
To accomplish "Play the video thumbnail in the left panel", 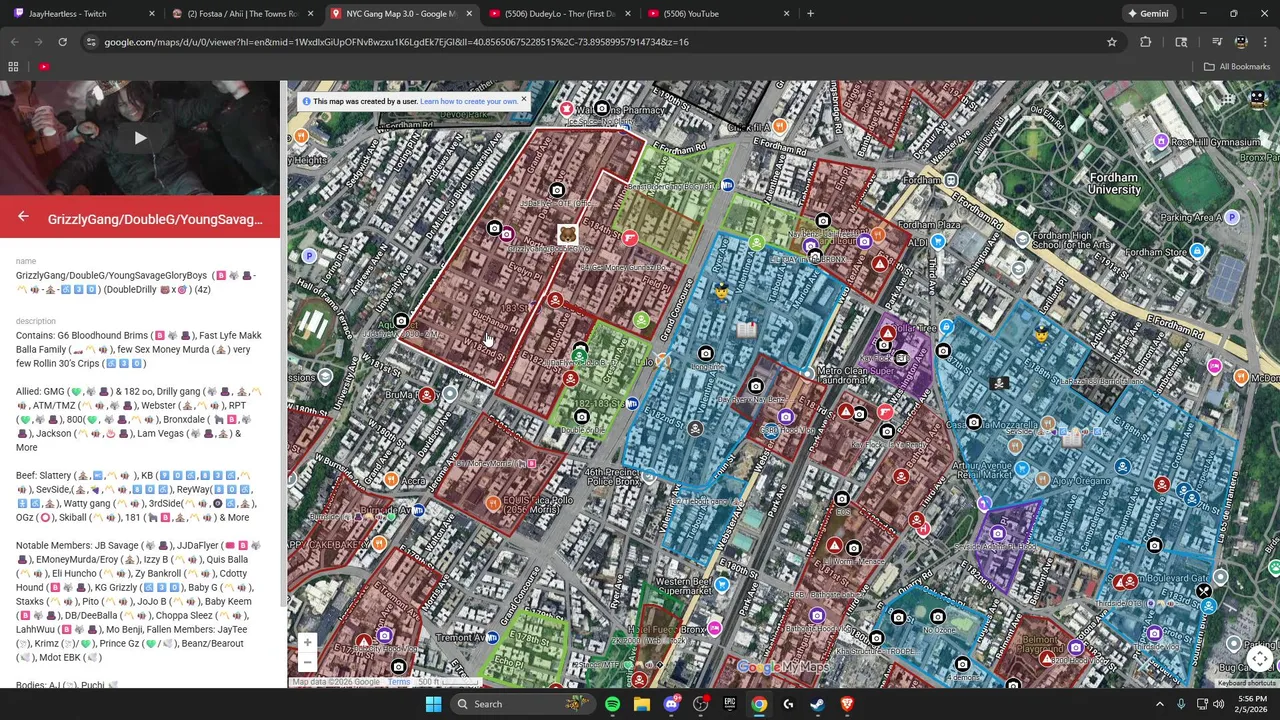I will (140, 138).
